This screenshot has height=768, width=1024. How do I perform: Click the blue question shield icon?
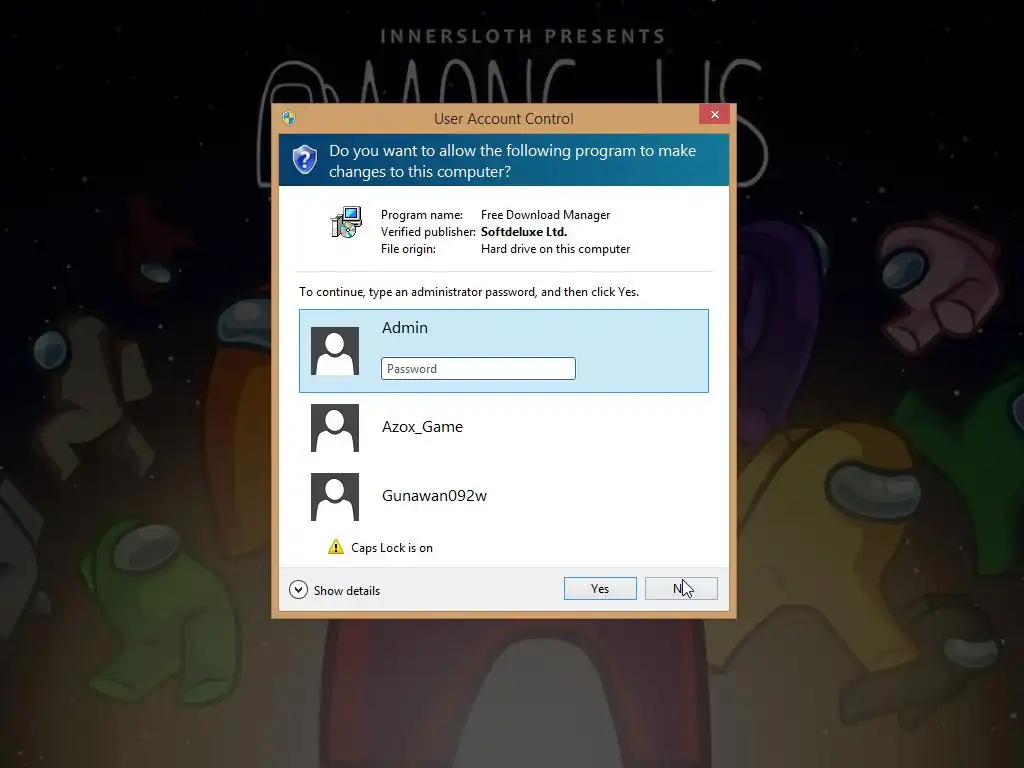(304, 160)
